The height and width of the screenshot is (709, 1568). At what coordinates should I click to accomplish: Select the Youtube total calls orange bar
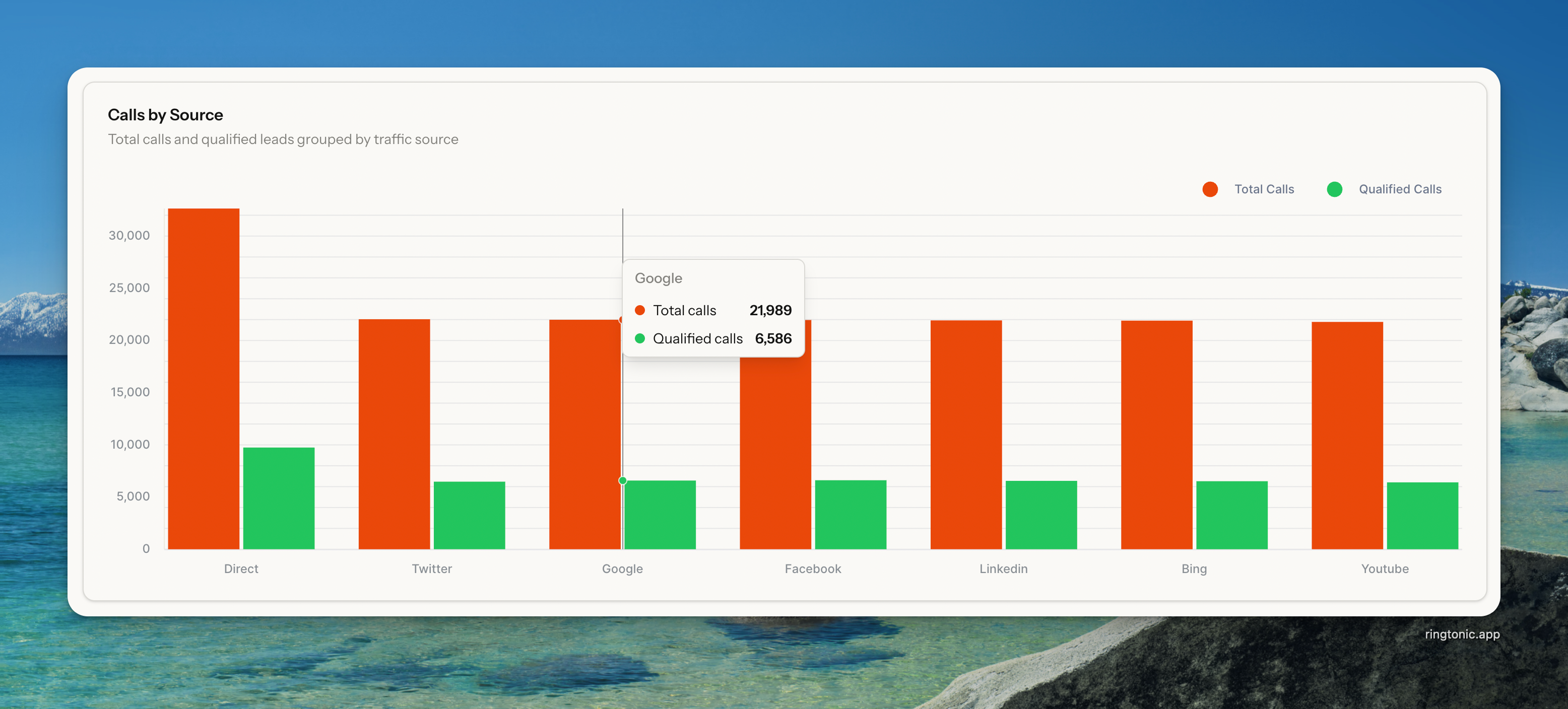tap(1346, 435)
